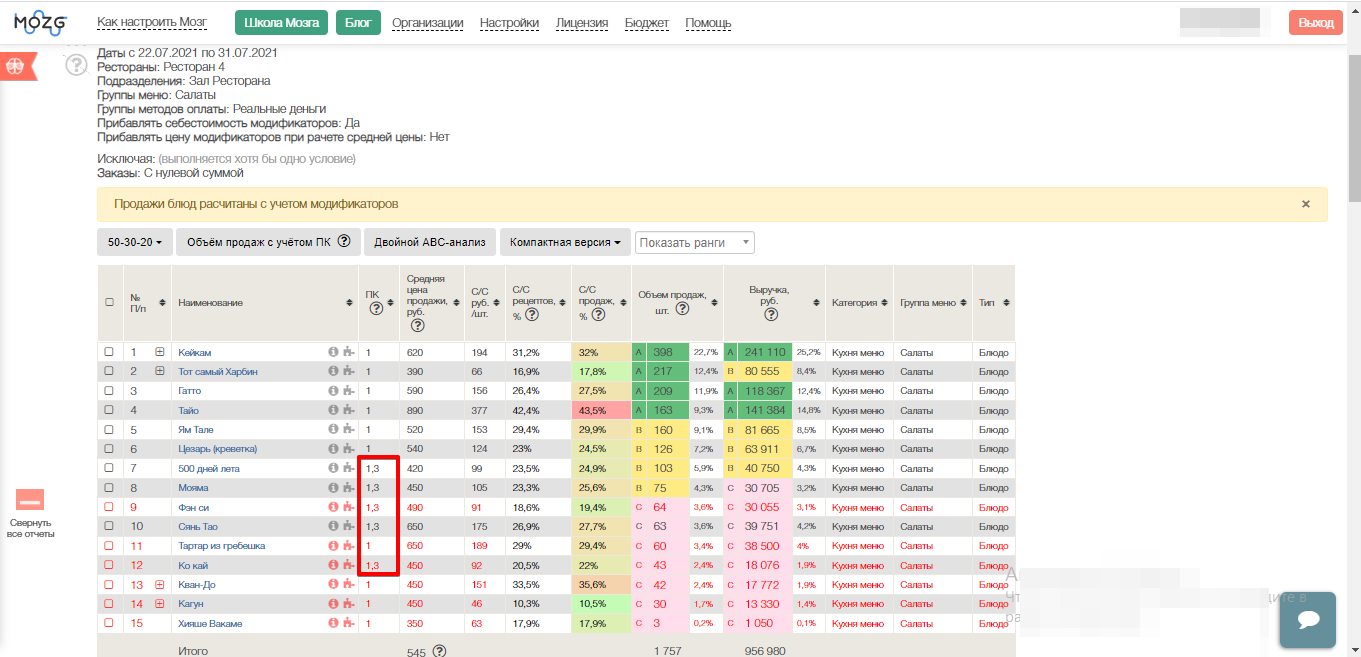The width and height of the screenshot is (1361, 657).
Task: Open the chat support bubble
Action: tap(1308, 620)
